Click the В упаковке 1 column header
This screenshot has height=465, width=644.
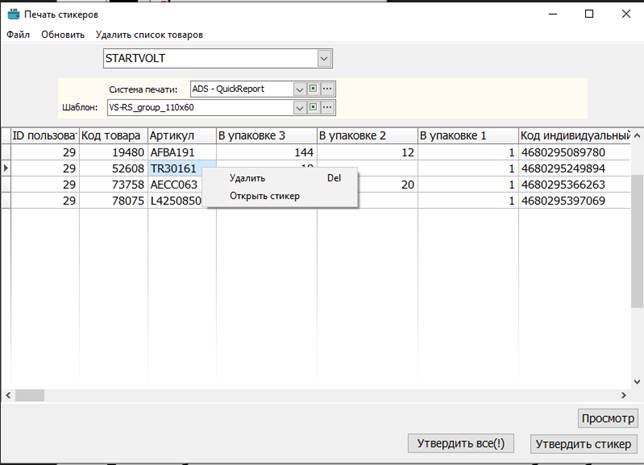point(468,136)
